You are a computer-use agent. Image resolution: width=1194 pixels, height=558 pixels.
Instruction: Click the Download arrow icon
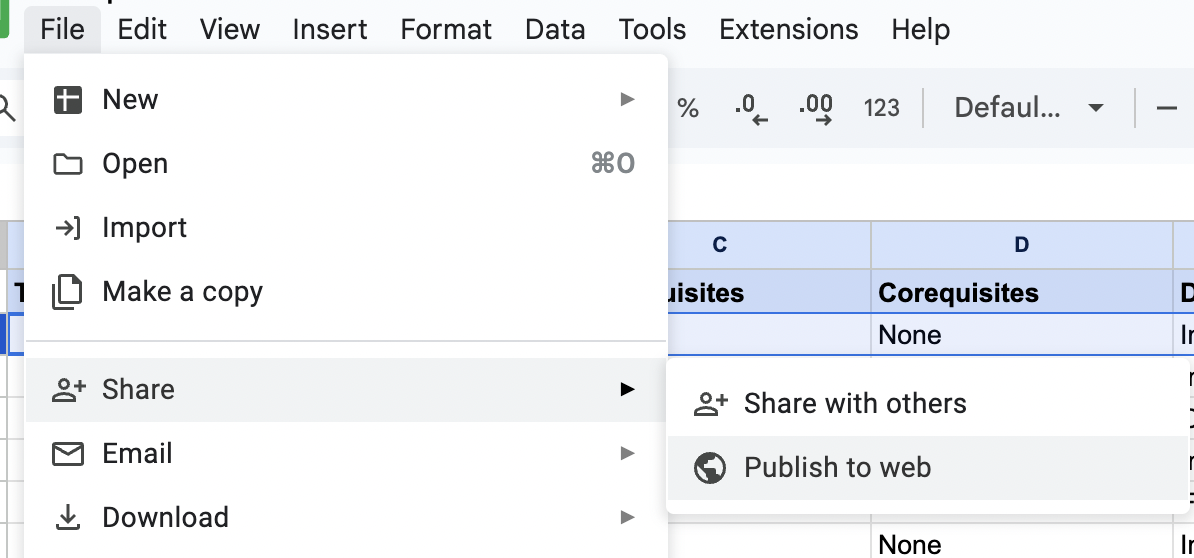68,518
